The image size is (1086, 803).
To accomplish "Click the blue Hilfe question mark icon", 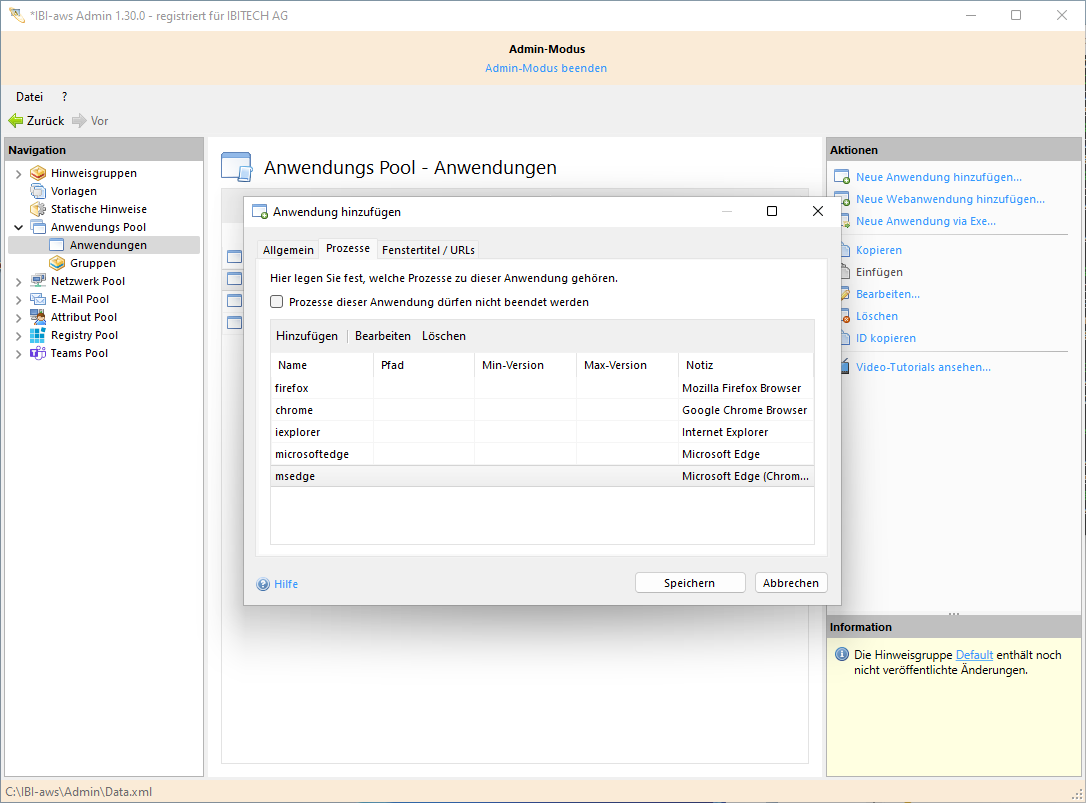I will click(263, 584).
